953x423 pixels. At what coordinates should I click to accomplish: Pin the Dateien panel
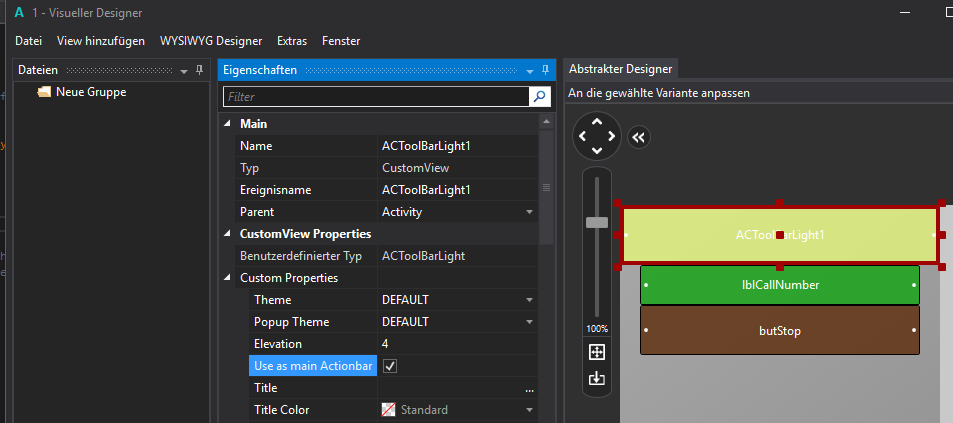click(x=199, y=70)
